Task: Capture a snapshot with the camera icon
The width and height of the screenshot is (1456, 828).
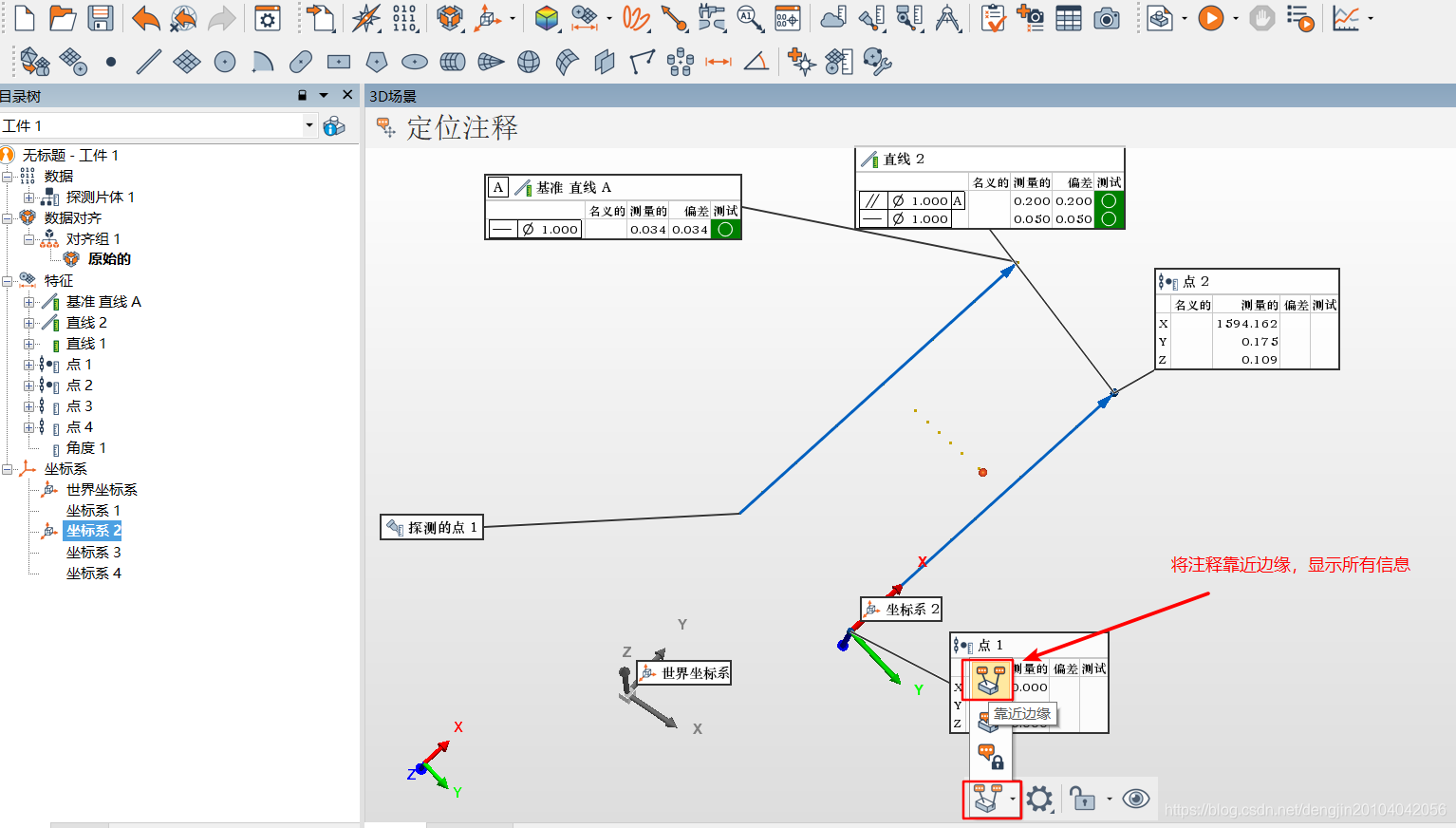Action: [1107, 18]
